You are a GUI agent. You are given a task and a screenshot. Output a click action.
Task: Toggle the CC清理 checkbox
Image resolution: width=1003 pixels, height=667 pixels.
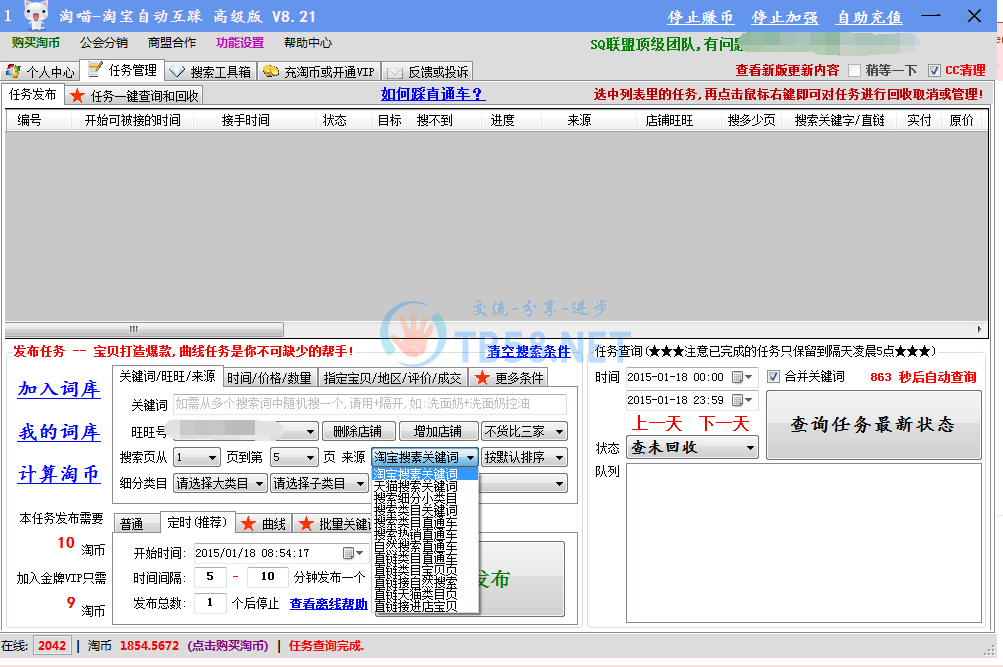pyautogui.click(x=934, y=70)
